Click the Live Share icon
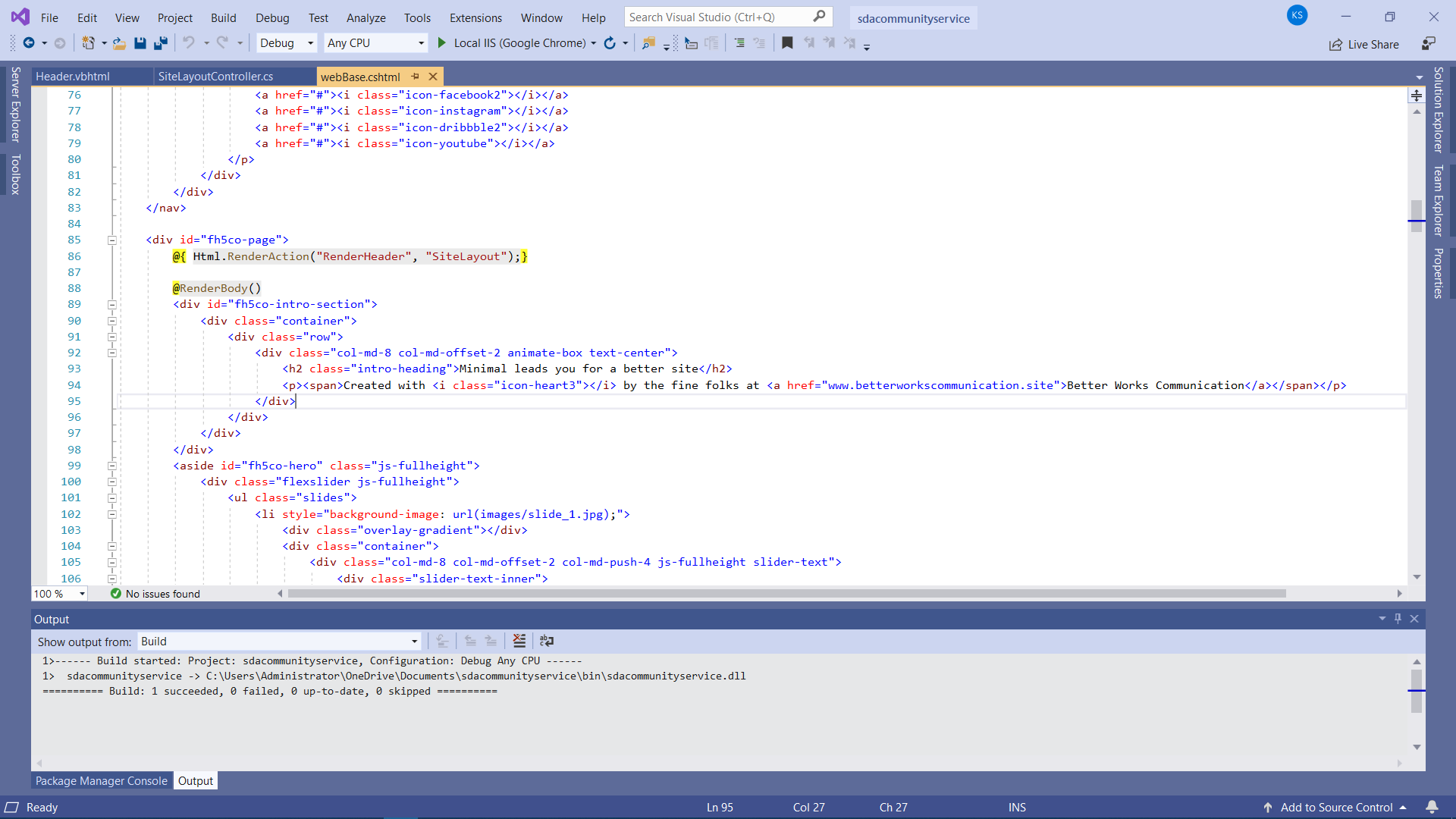1456x819 pixels. click(1335, 45)
